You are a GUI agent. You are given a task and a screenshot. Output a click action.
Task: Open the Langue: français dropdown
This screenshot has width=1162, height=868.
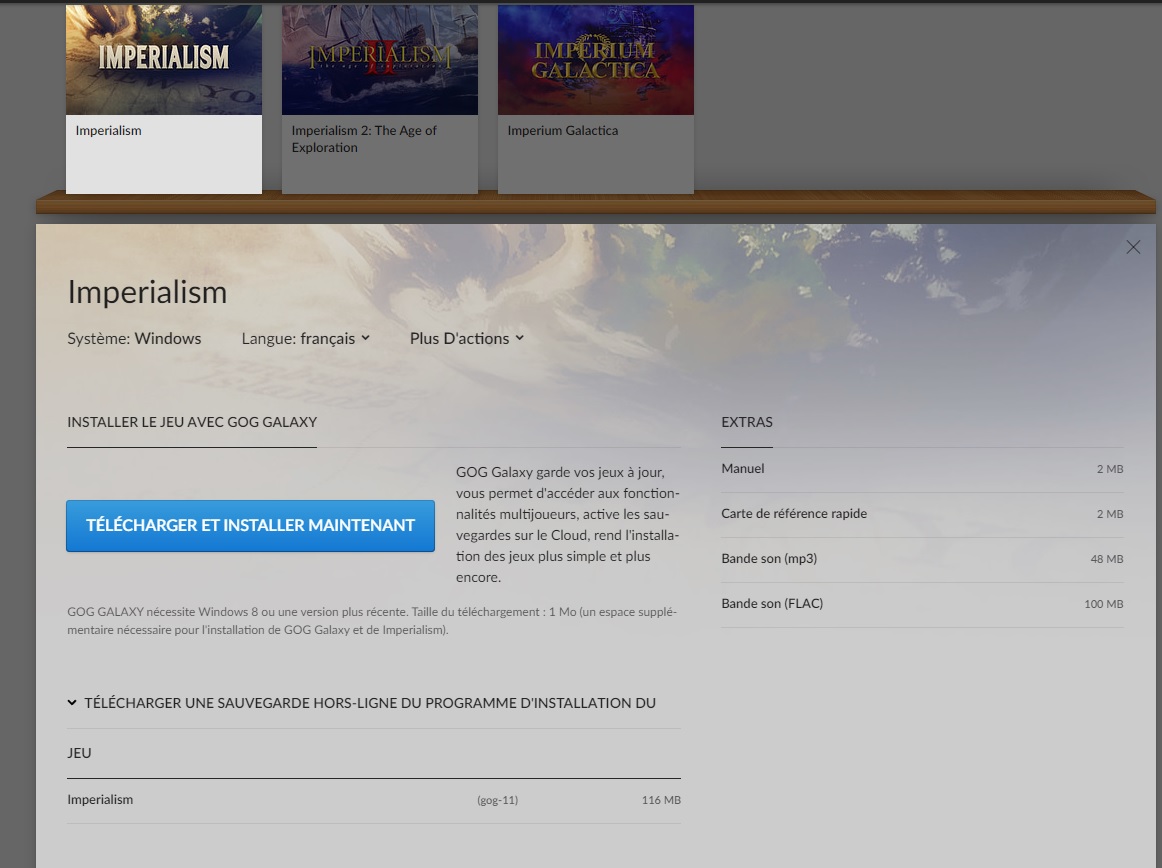click(305, 339)
